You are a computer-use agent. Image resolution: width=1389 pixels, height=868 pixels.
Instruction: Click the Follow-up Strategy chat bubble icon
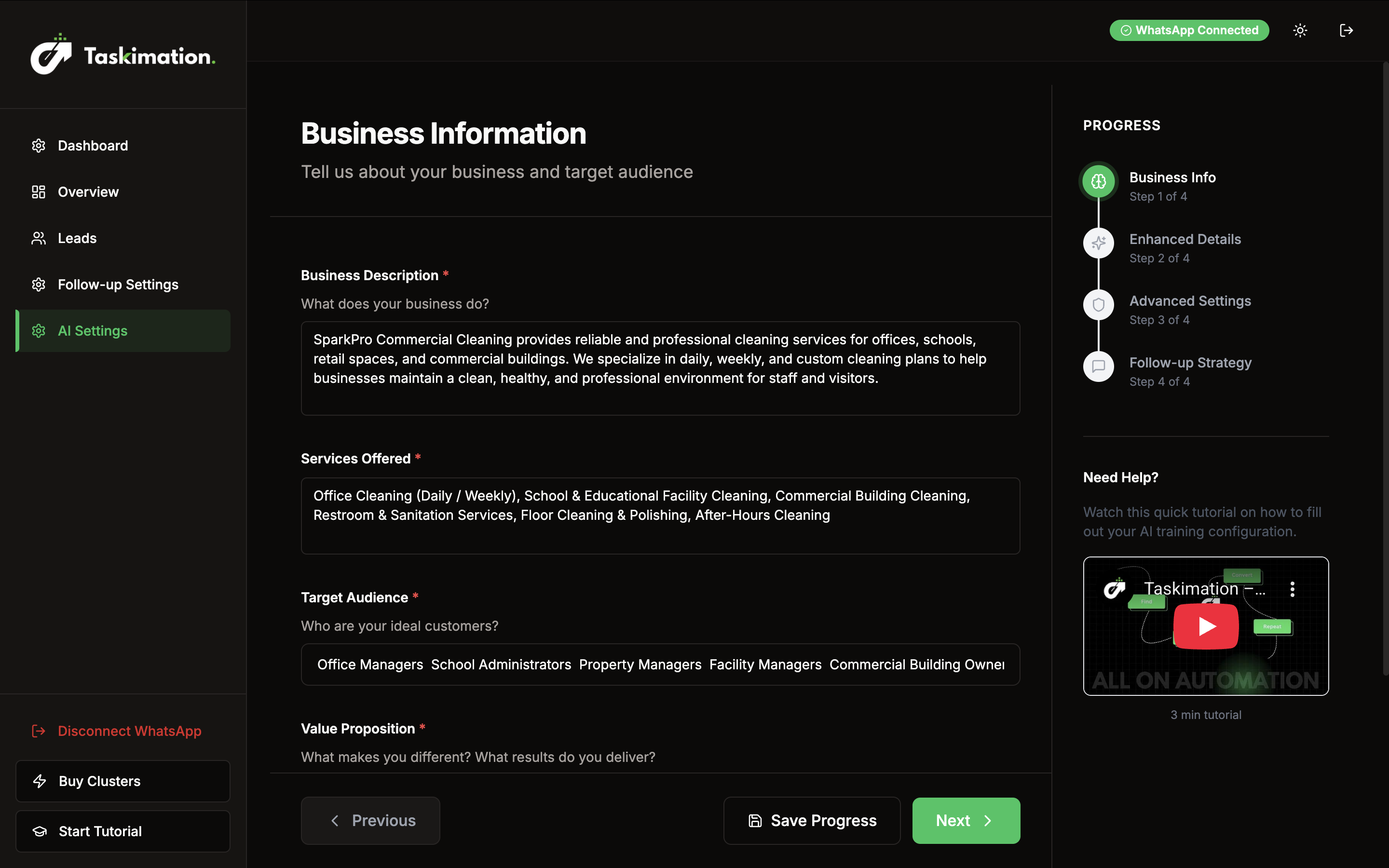1098,366
